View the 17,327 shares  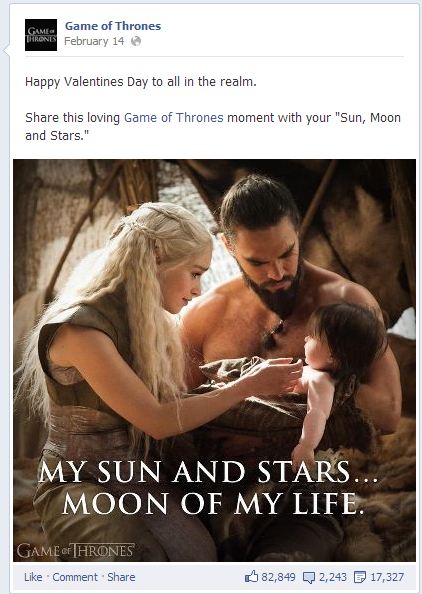(x=387, y=577)
